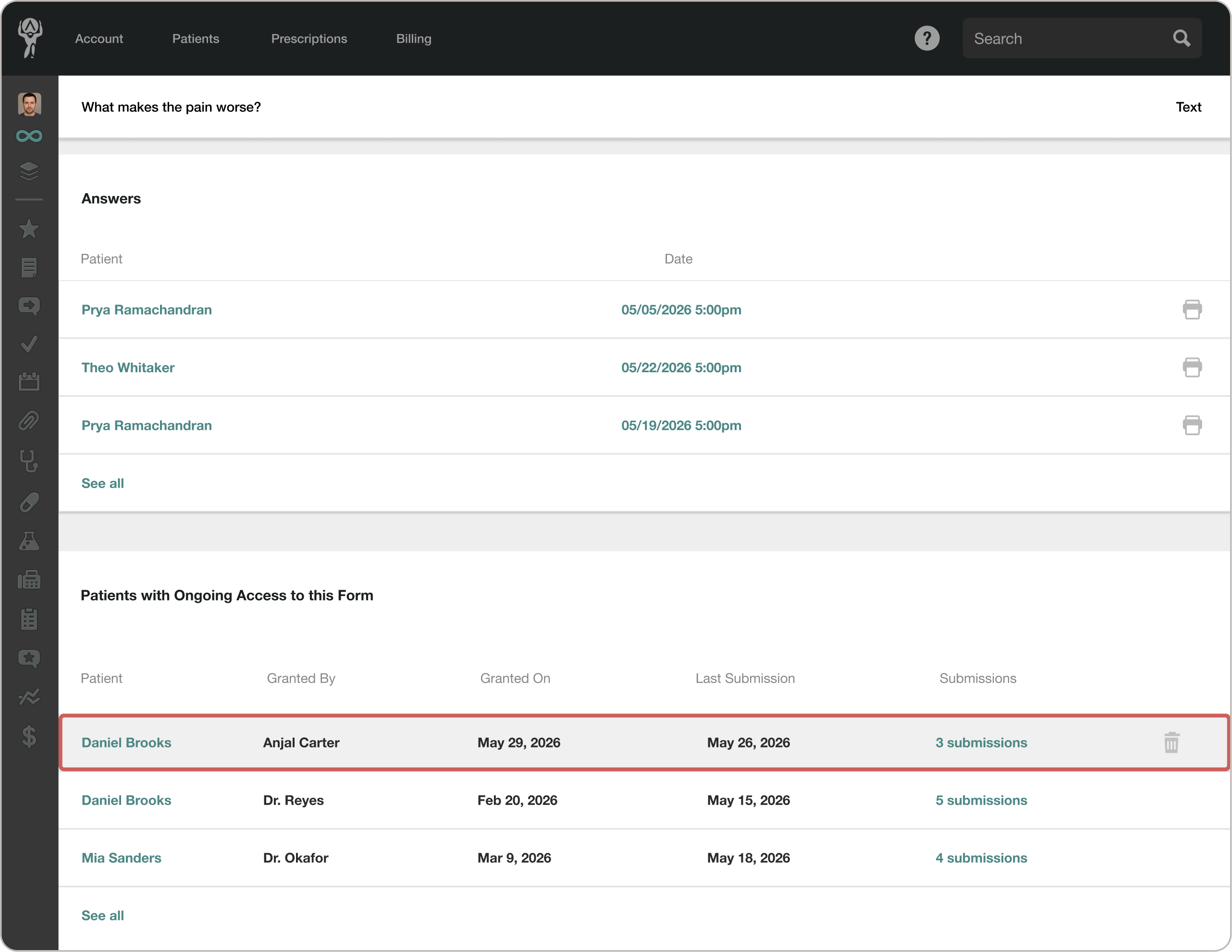Viewport: 1232px width, 952px height.
Task: Open the paperclip attachments sidebar icon
Action: point(29,421)
